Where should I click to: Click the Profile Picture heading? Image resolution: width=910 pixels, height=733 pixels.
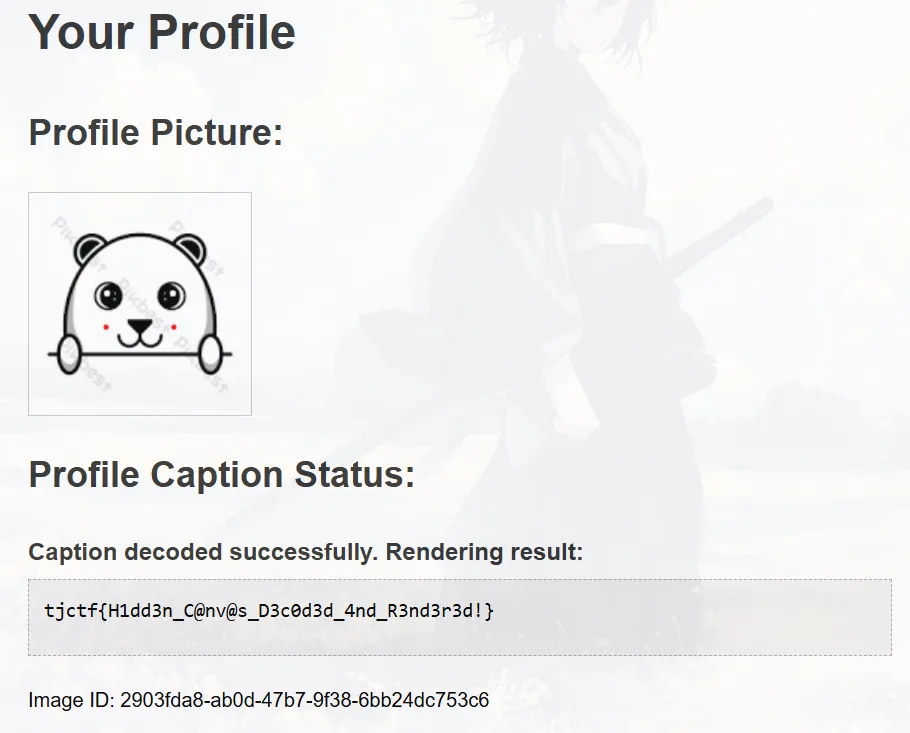(156, 132)
